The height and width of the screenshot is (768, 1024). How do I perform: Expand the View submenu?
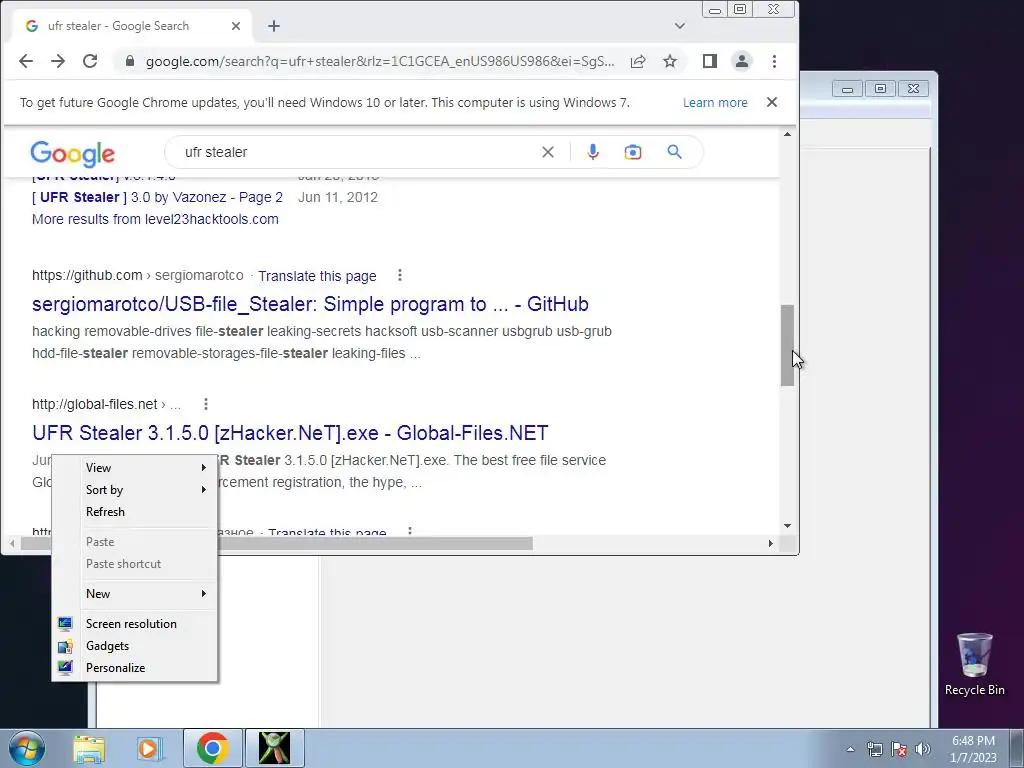coord(135,468)
